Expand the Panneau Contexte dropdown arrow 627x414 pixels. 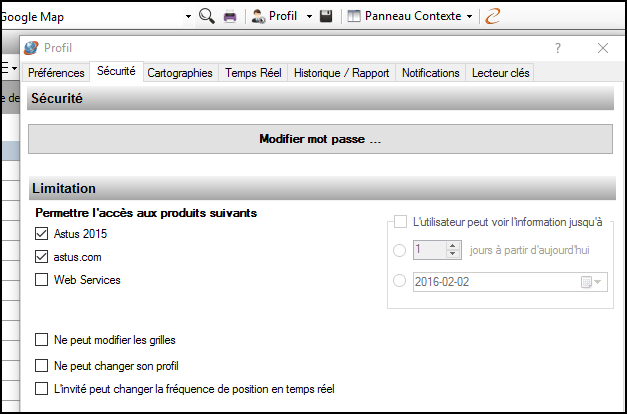(x=469, y=16)
